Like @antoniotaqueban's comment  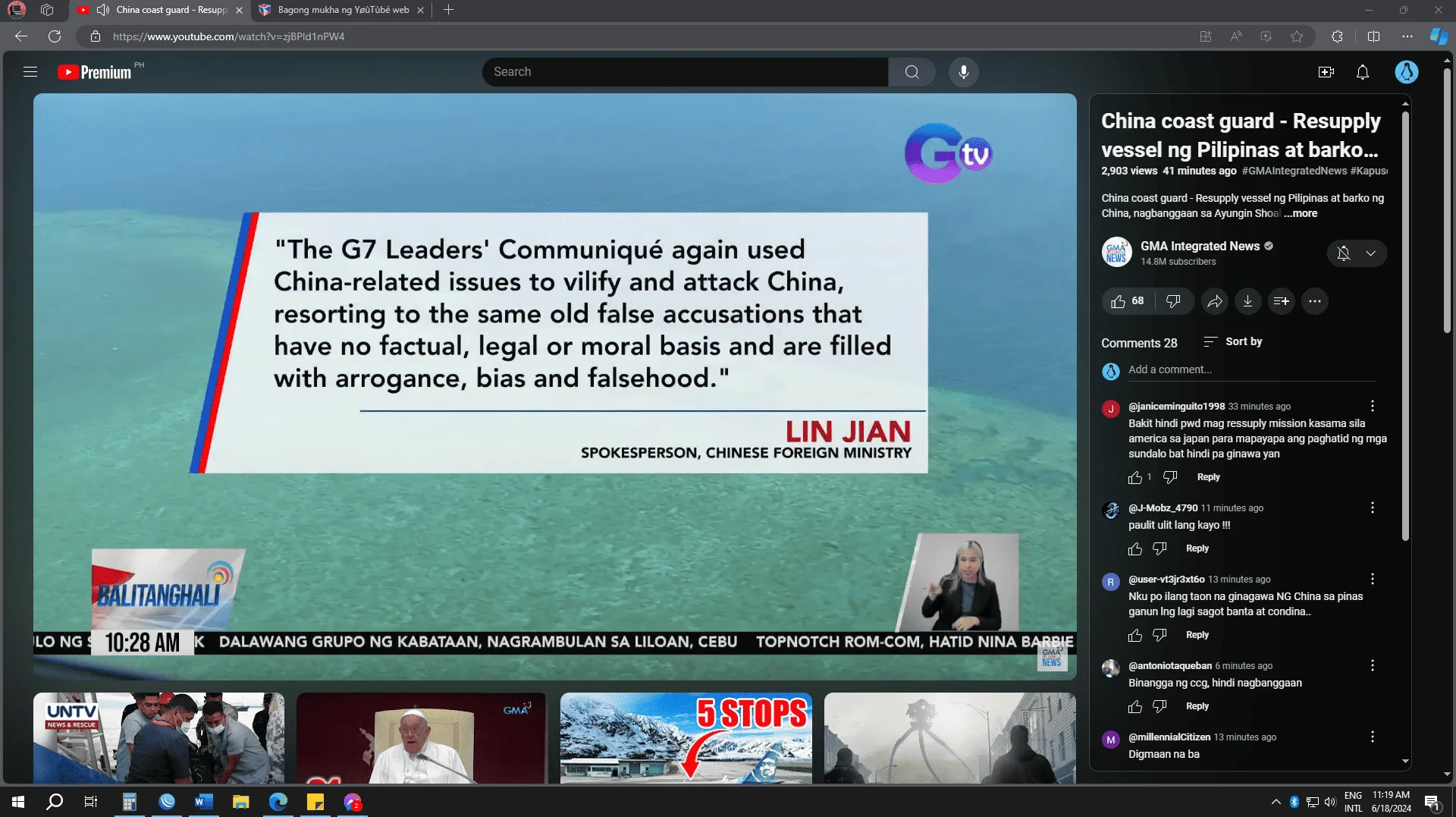1134,706
